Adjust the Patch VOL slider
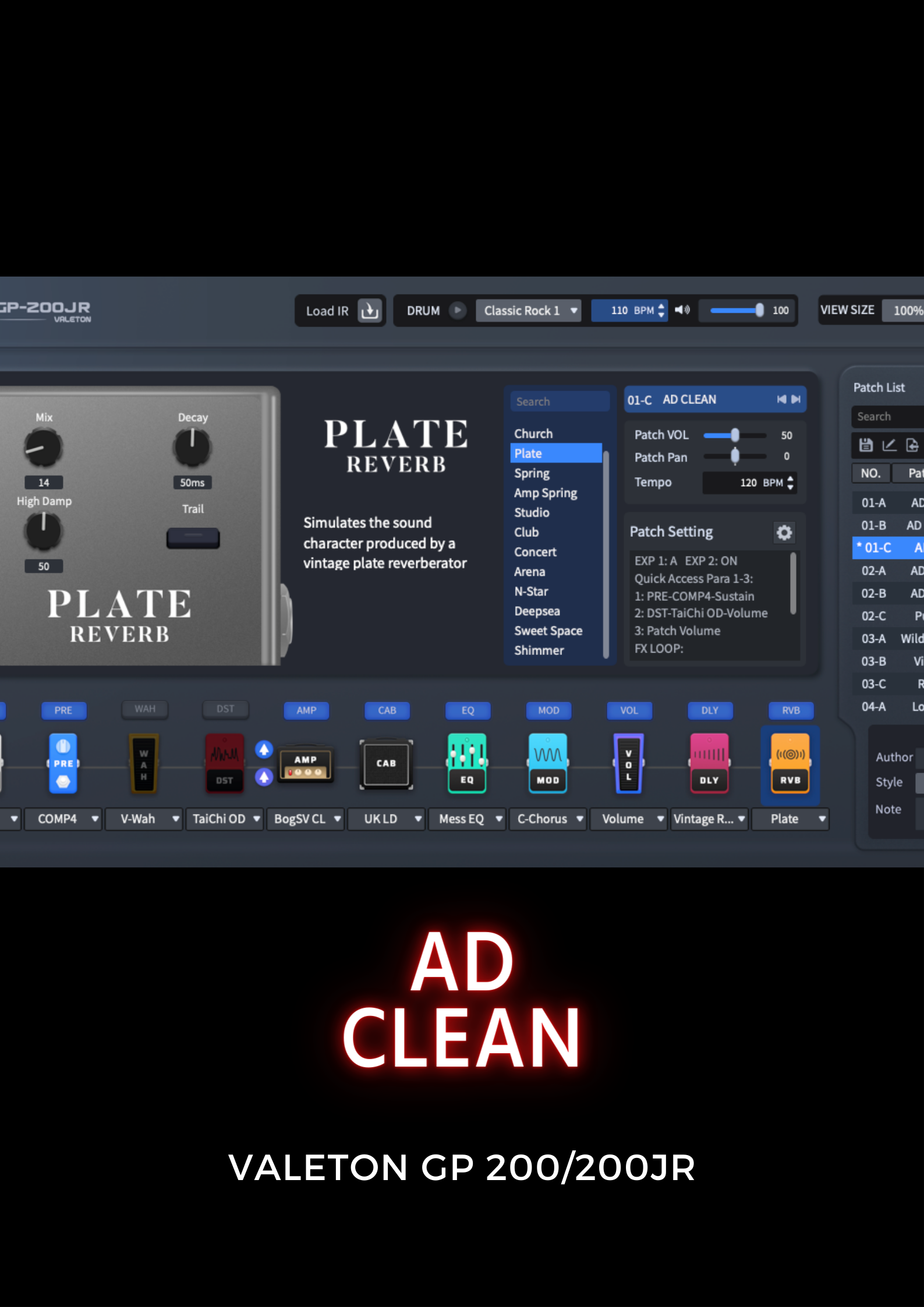Viewport: 924px width, 1307px height. click(x=735, y=435)
